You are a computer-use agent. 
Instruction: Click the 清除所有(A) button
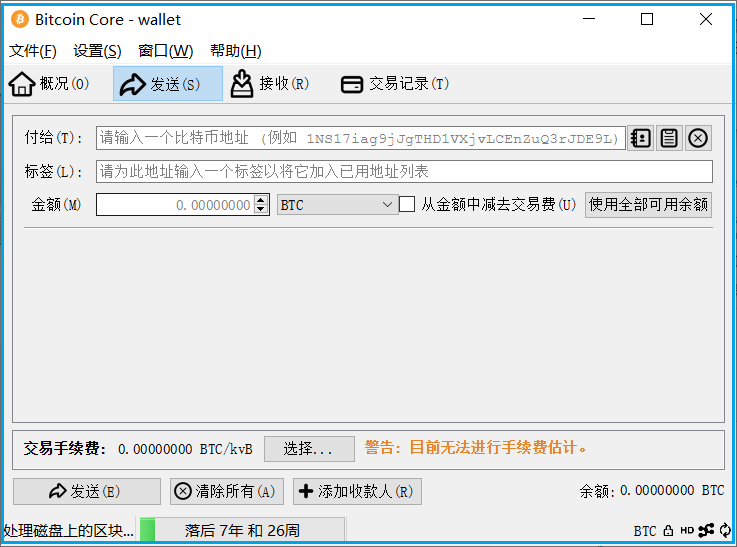(227, 492)
